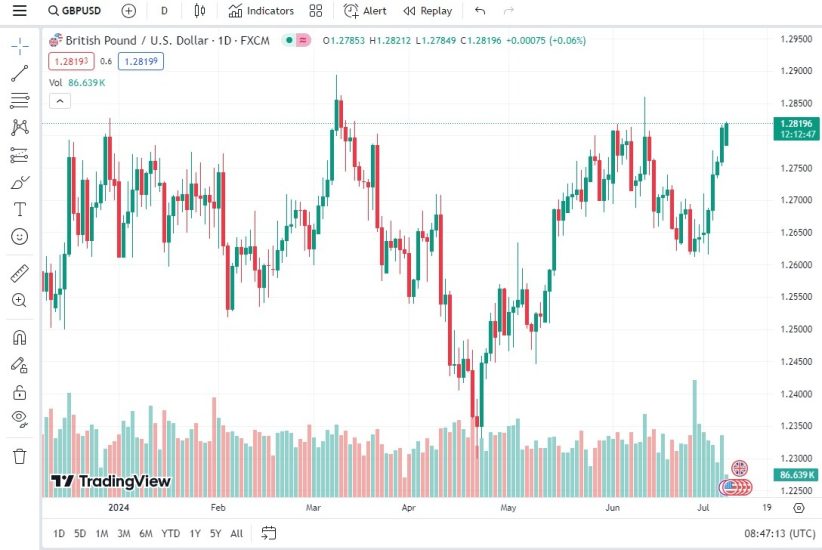Pick the ruler measure tool
The height and width of the screenshot is (550, 822).
pos(19,273)
